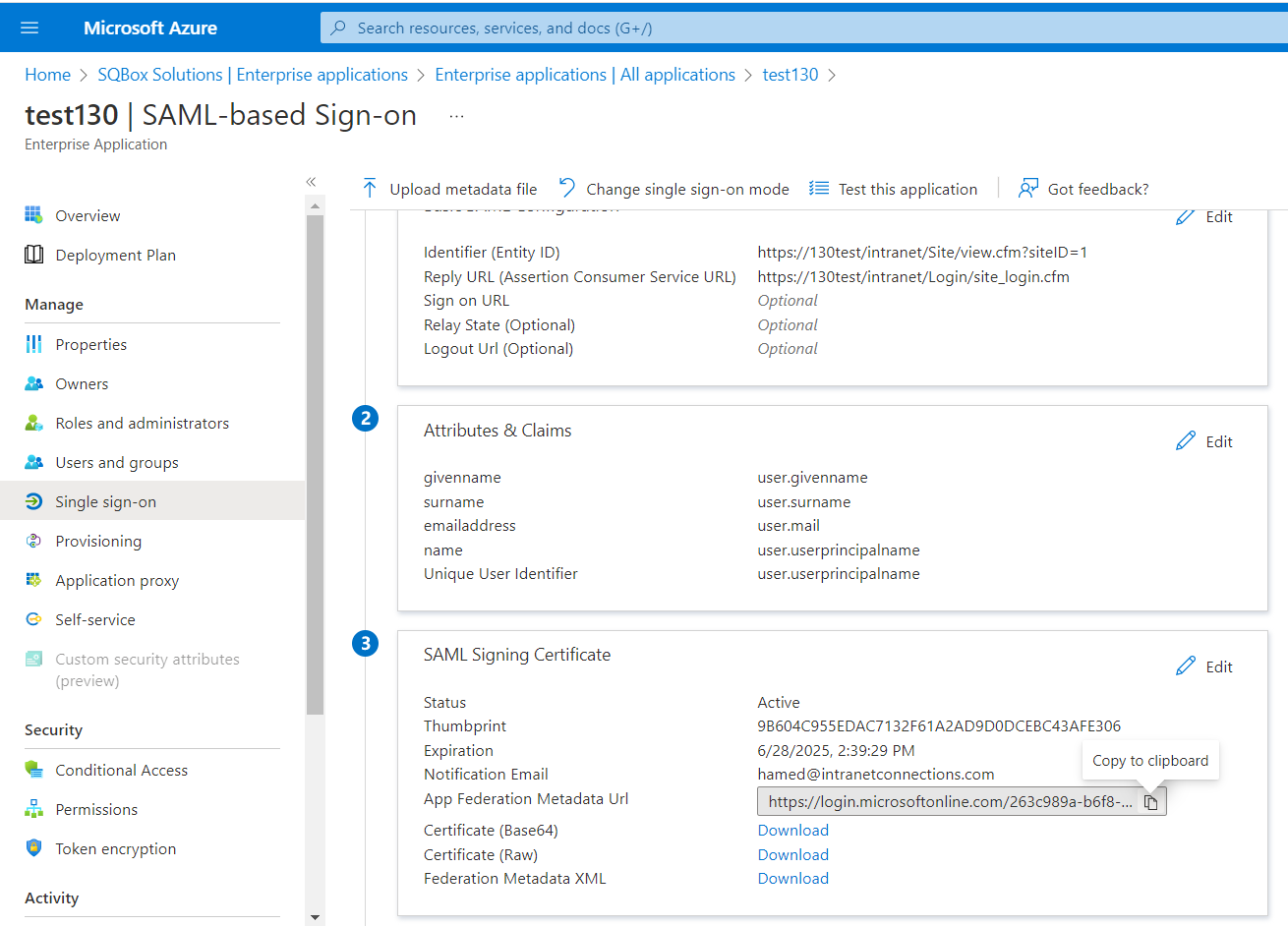Screen dimensions: 1288x926
Task: Copy the App Federation Metadata Url to clipboard
Action: click(1150, 802)
